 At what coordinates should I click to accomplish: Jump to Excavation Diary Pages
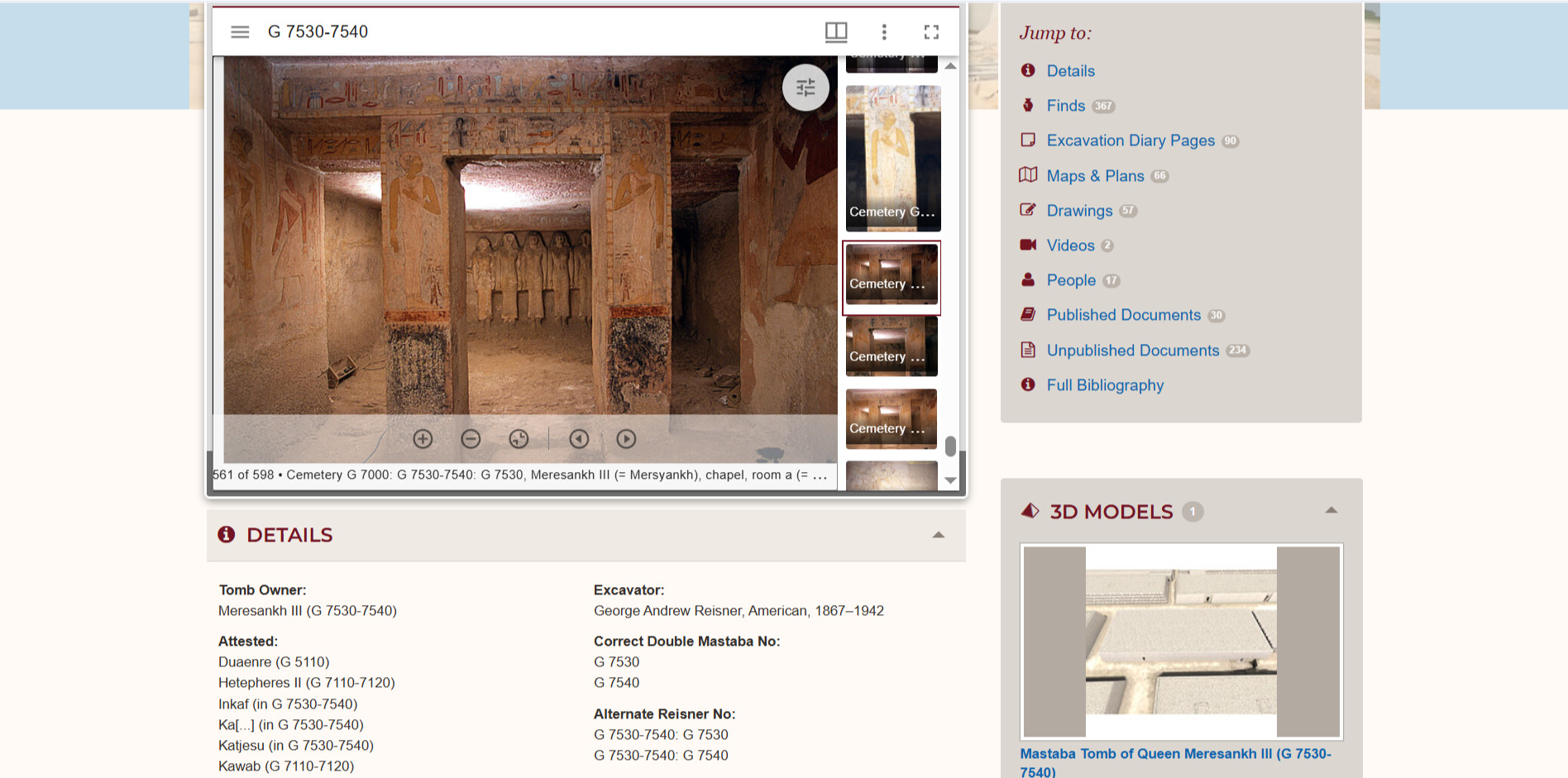coord(1131,141)
